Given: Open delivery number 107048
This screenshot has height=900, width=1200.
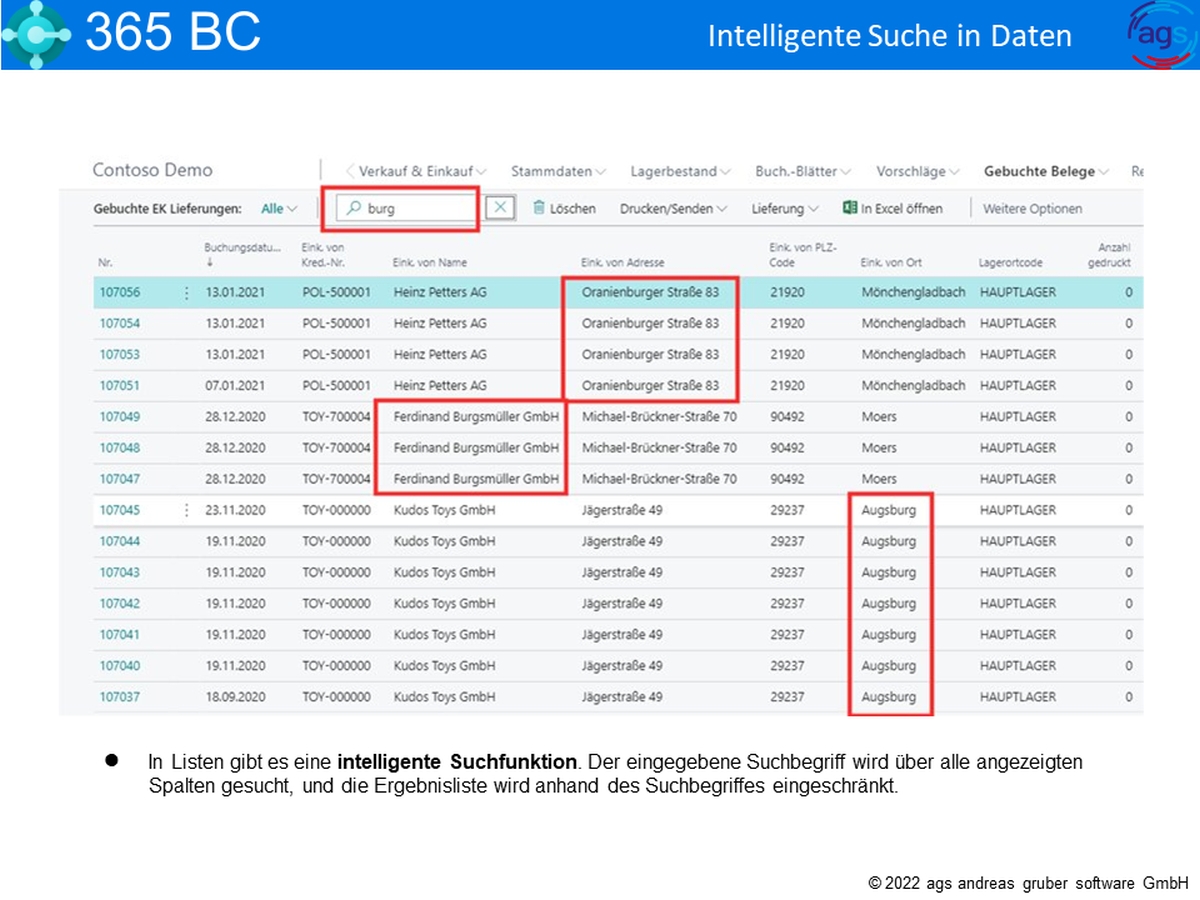Looking at the screenshot, I should [119, 448].
